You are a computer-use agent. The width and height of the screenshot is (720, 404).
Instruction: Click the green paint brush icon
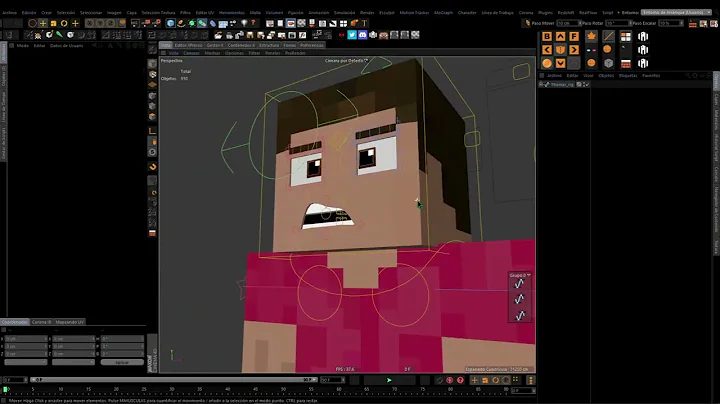(x=59, y=34)
